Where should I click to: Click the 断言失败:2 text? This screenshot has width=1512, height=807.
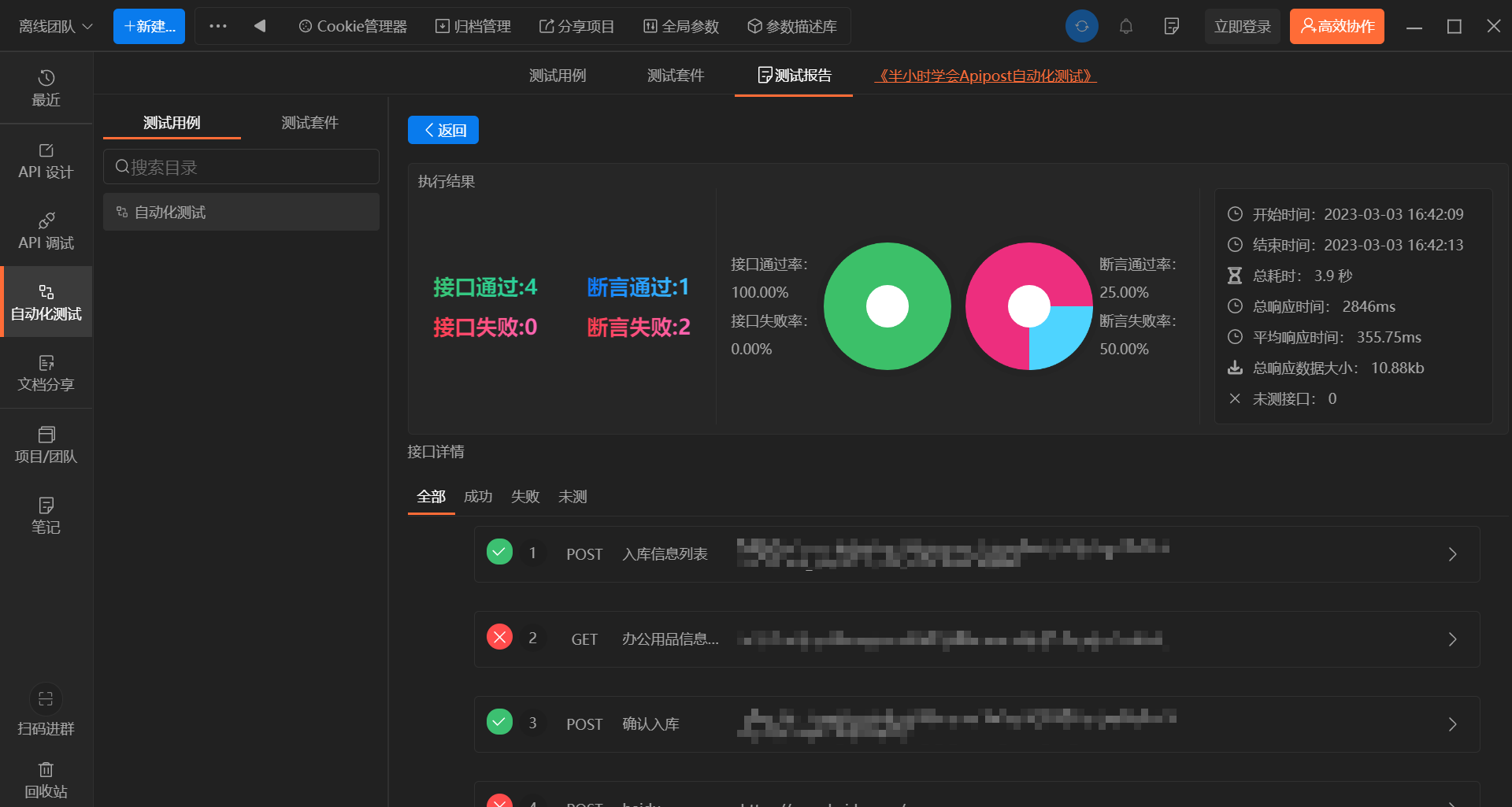coord(639,327)
